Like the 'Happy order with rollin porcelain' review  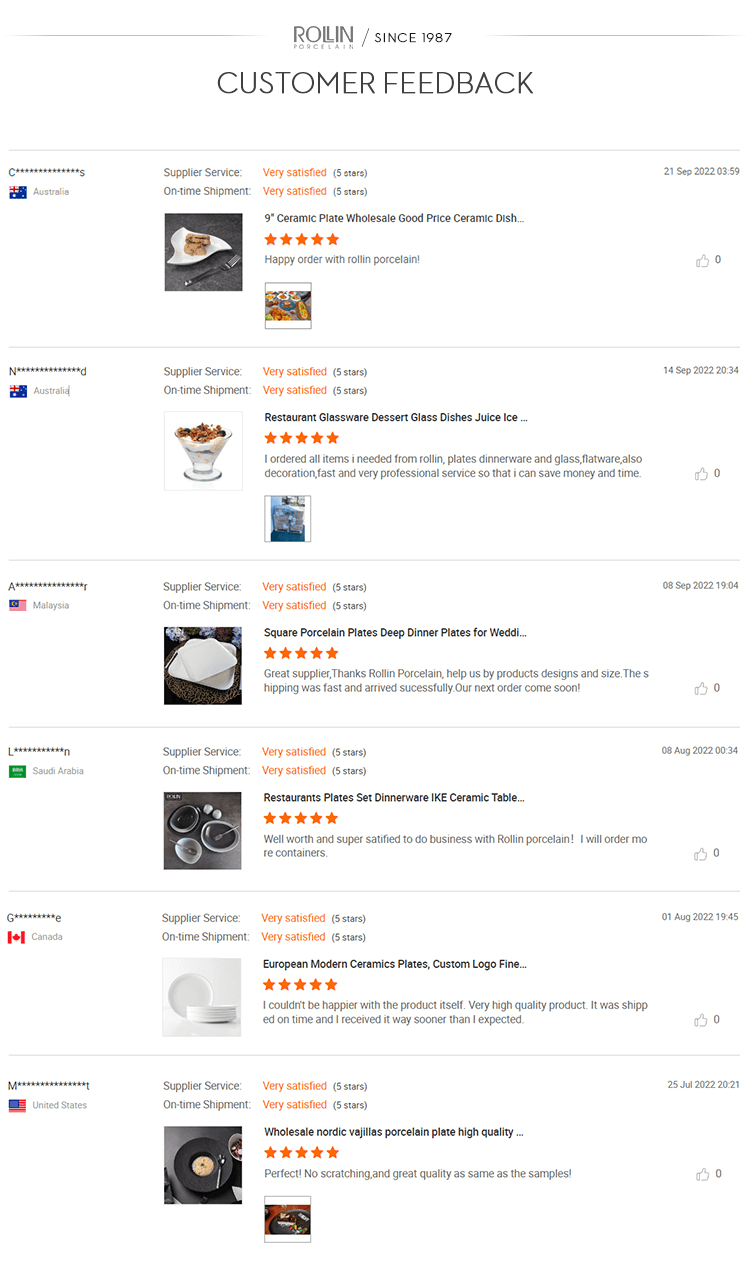pos(702,261)
